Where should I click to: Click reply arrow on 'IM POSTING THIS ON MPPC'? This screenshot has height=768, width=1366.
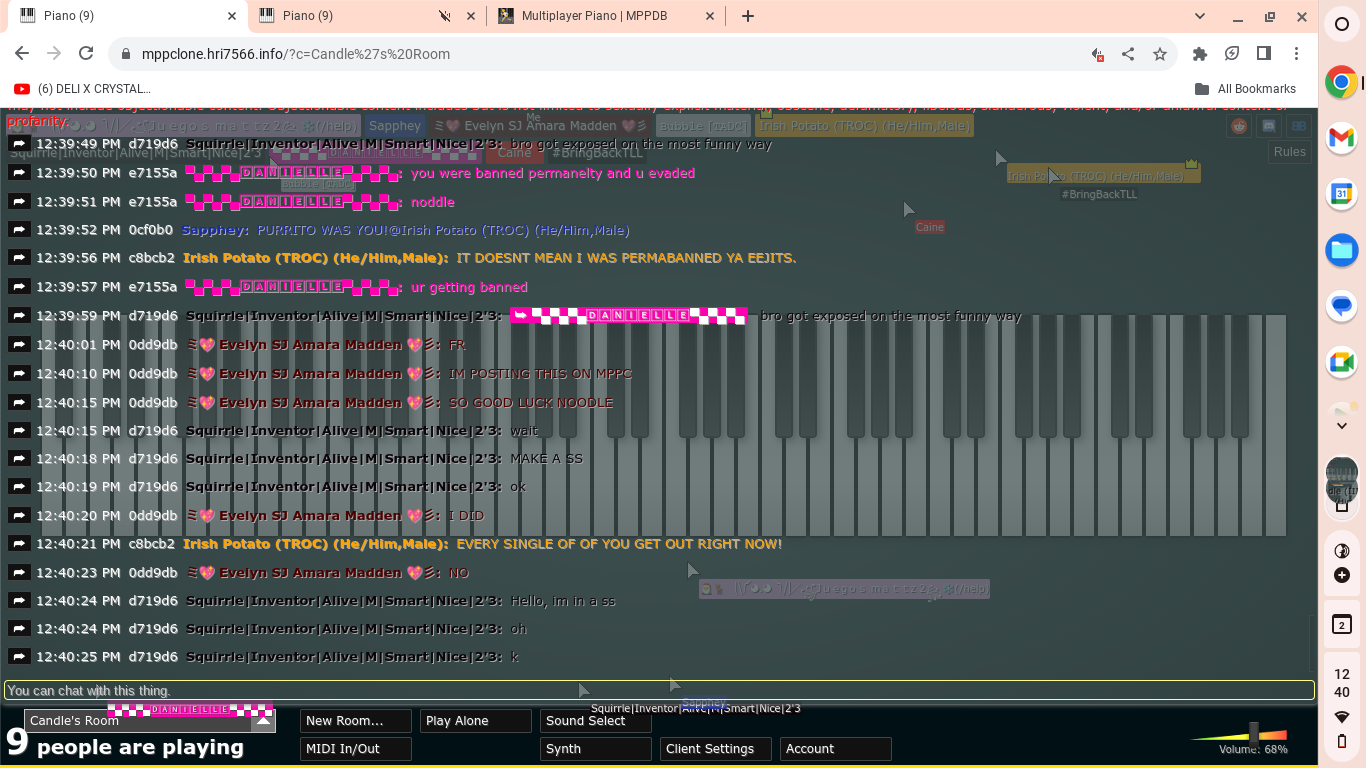19,374
